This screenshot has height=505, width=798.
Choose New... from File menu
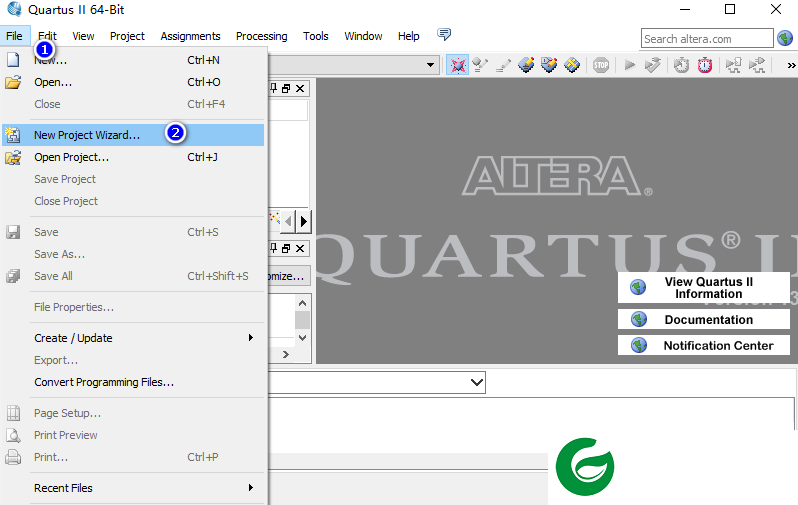coord(133,60)
